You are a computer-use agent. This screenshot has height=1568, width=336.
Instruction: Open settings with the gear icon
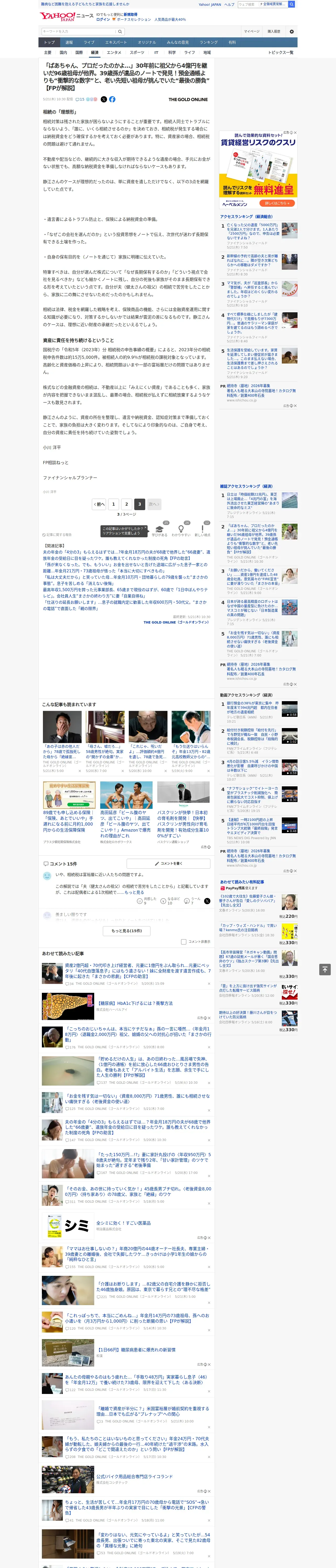pyautogui.click(x=292, y=32)
